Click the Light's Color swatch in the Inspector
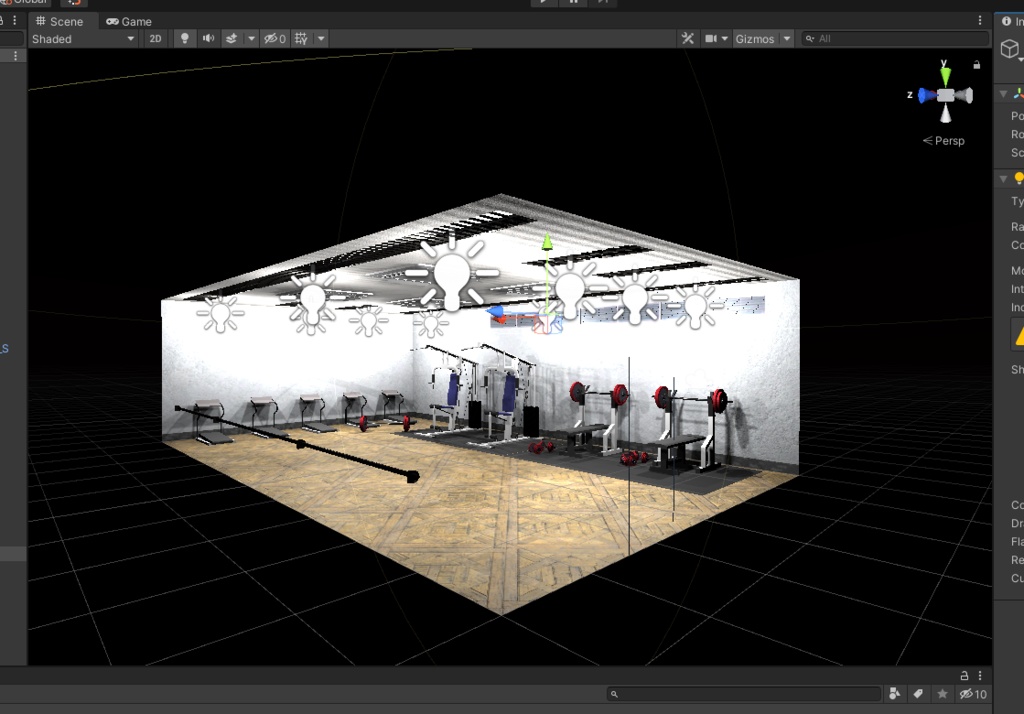Image resolution: width=1024 pixels, height=714 pixels. tap(1019, 245)
